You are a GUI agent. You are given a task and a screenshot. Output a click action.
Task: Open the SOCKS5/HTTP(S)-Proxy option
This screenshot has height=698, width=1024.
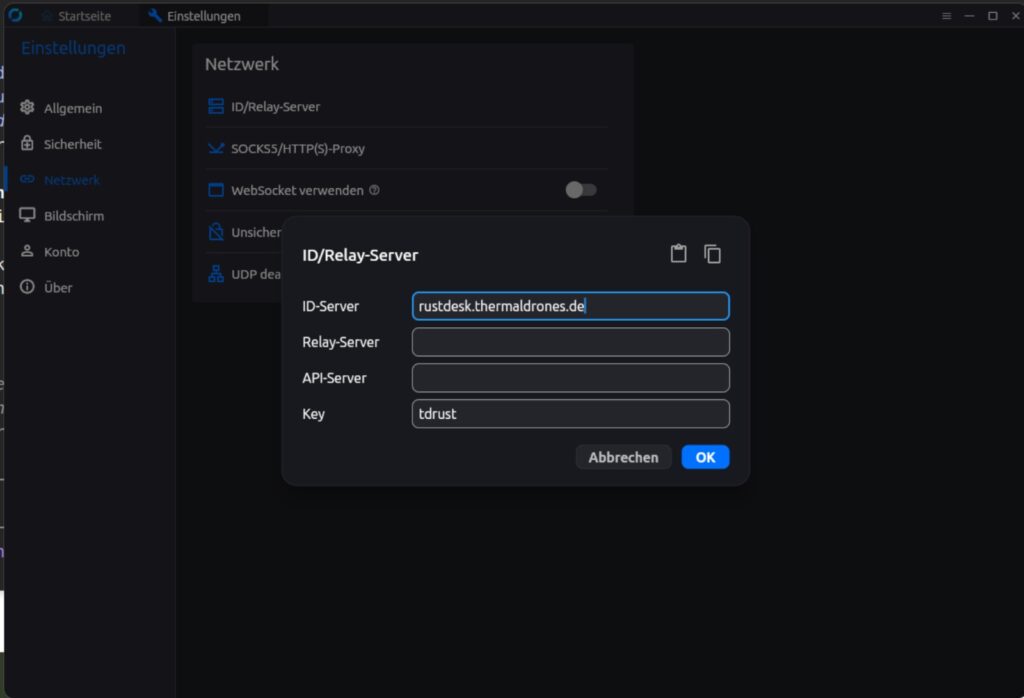point(406,148)
